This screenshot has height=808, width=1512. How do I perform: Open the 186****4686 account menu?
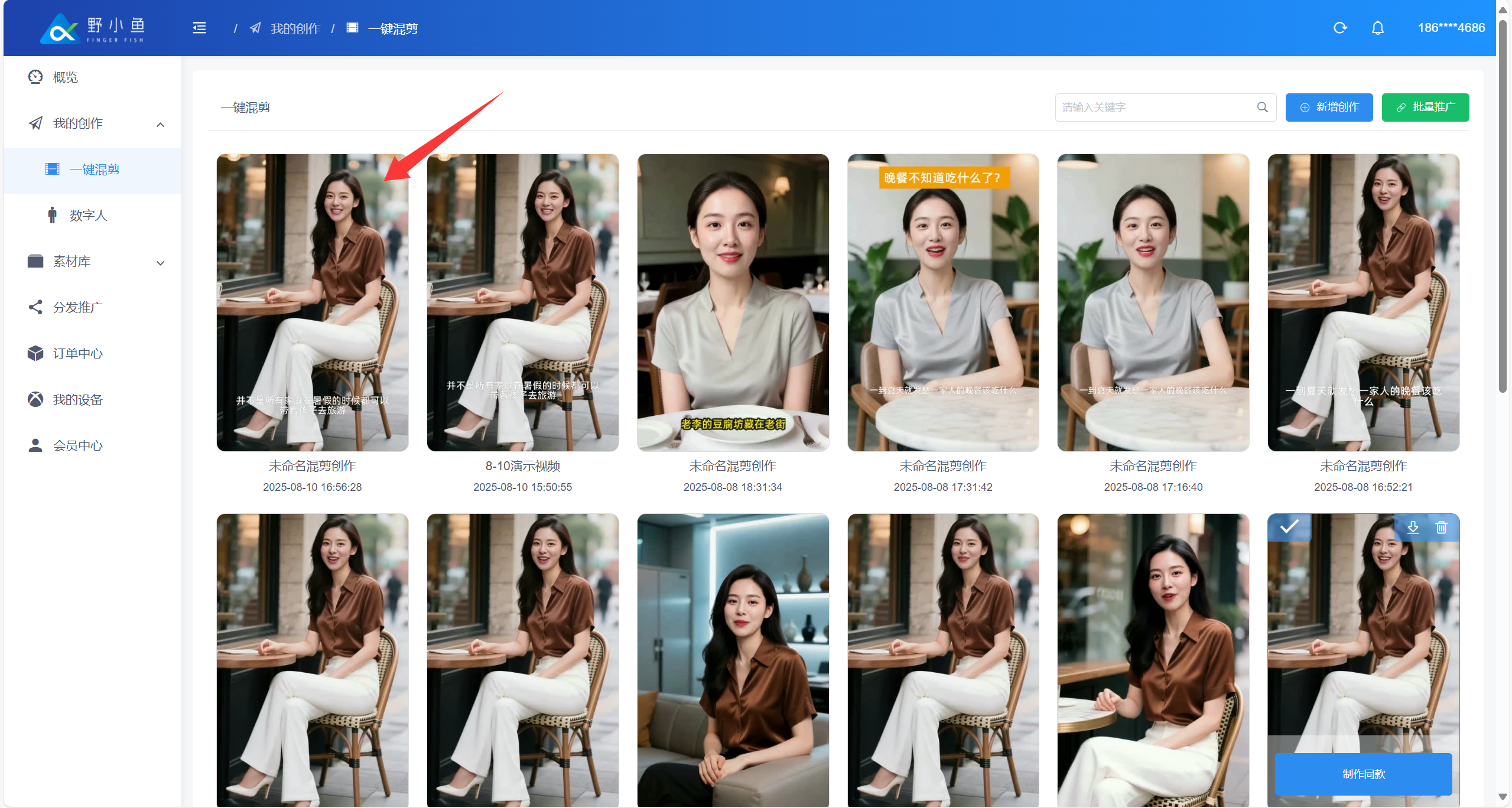tap(1451, 28)
